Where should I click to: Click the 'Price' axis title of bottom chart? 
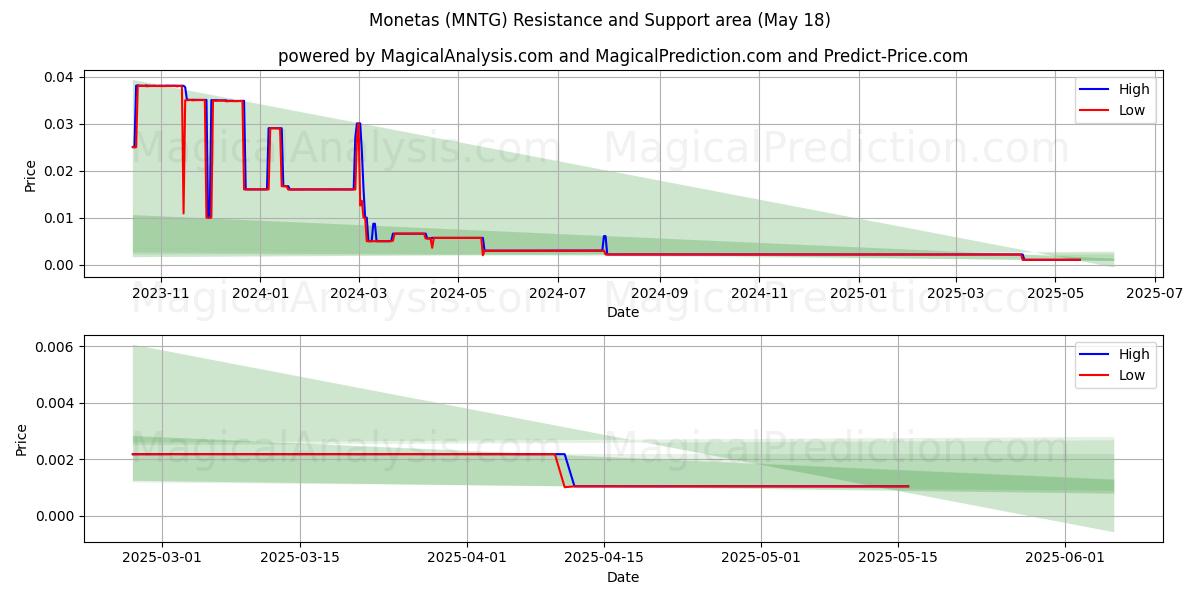tap(22, 440)
